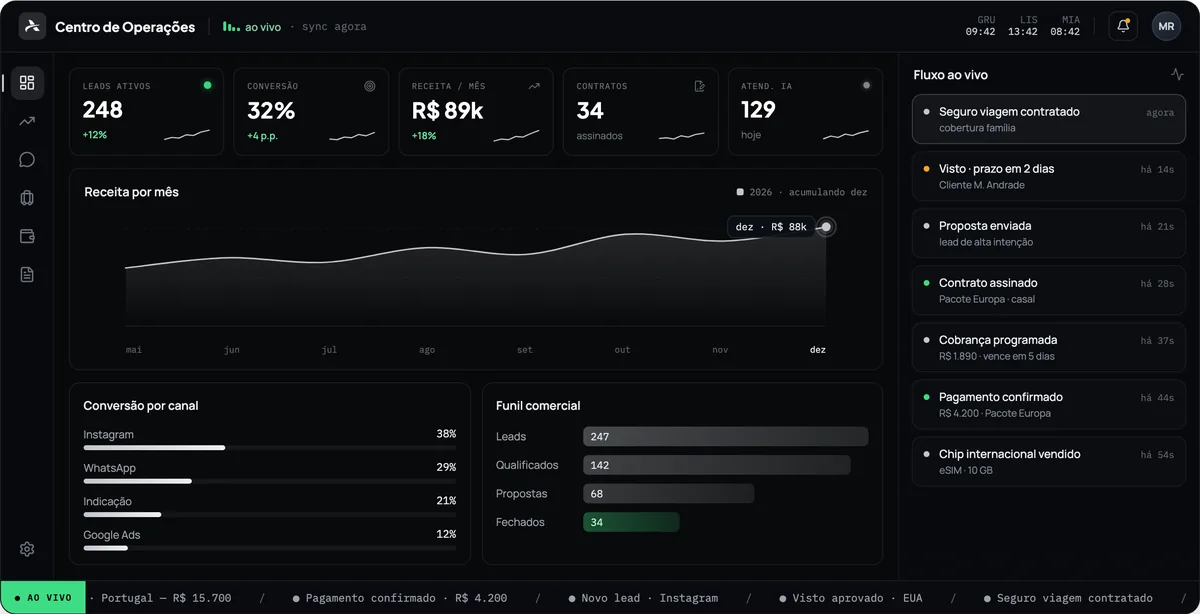Open settings gear at sidebar bottom
Image resolution: width=1200 pixels, height=614 pixels.
(x=27, y=549)
